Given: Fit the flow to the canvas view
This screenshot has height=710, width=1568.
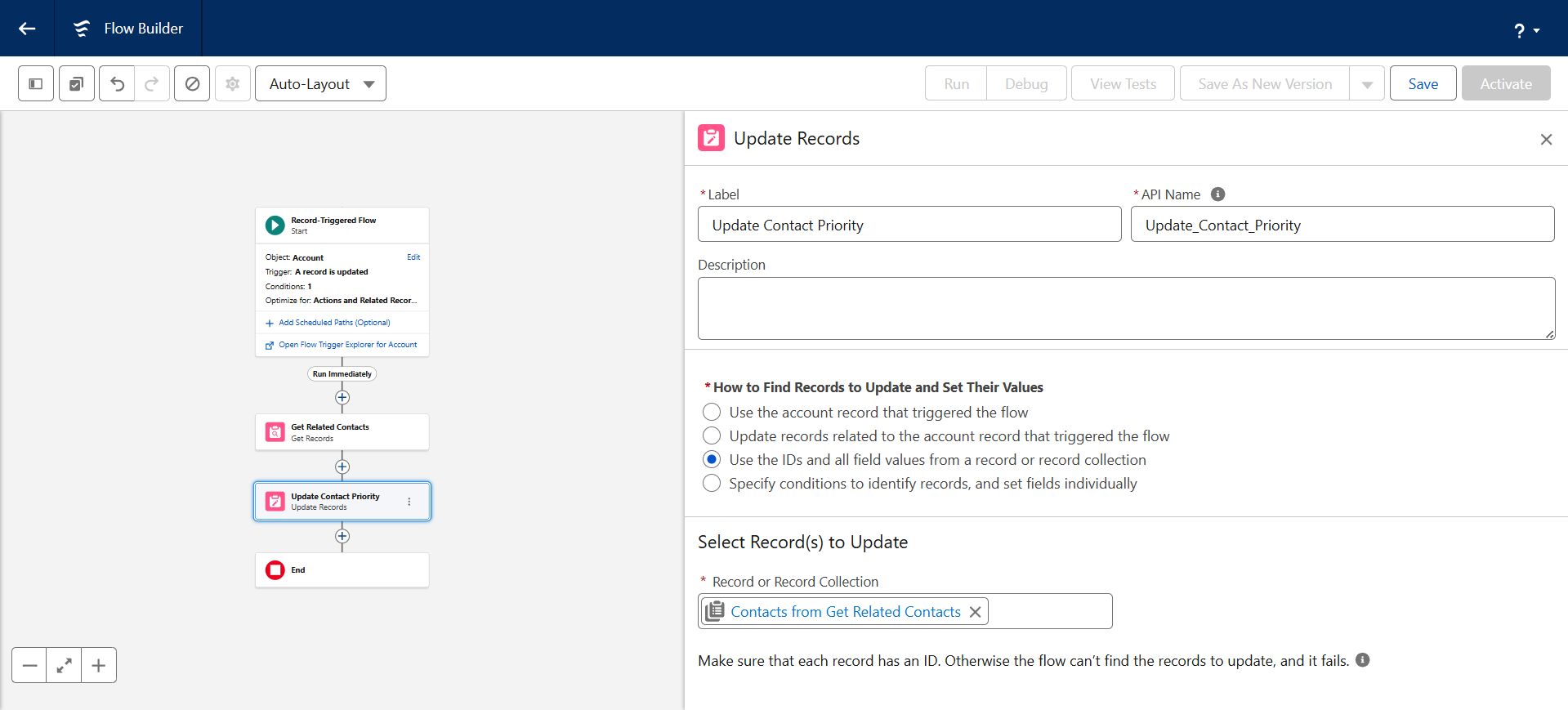Looking at the screenshot, I should point(64,665).
